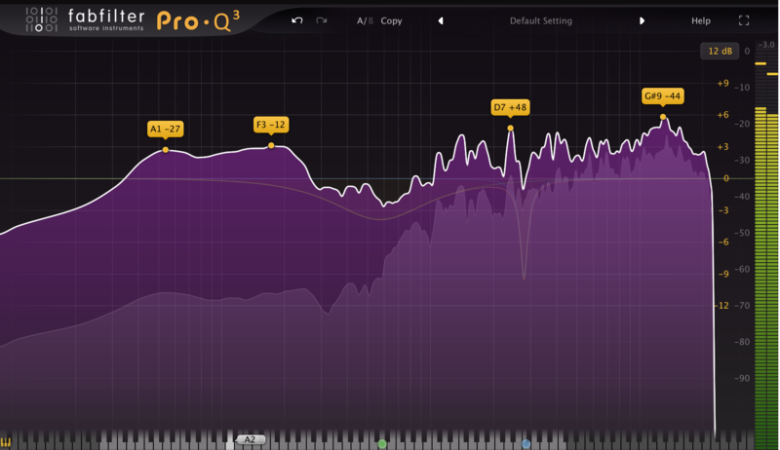The height and width of the screenshot is (450, 780).
Task: Click the -50 analyzer scale label
Action: (x=742, y=233)
